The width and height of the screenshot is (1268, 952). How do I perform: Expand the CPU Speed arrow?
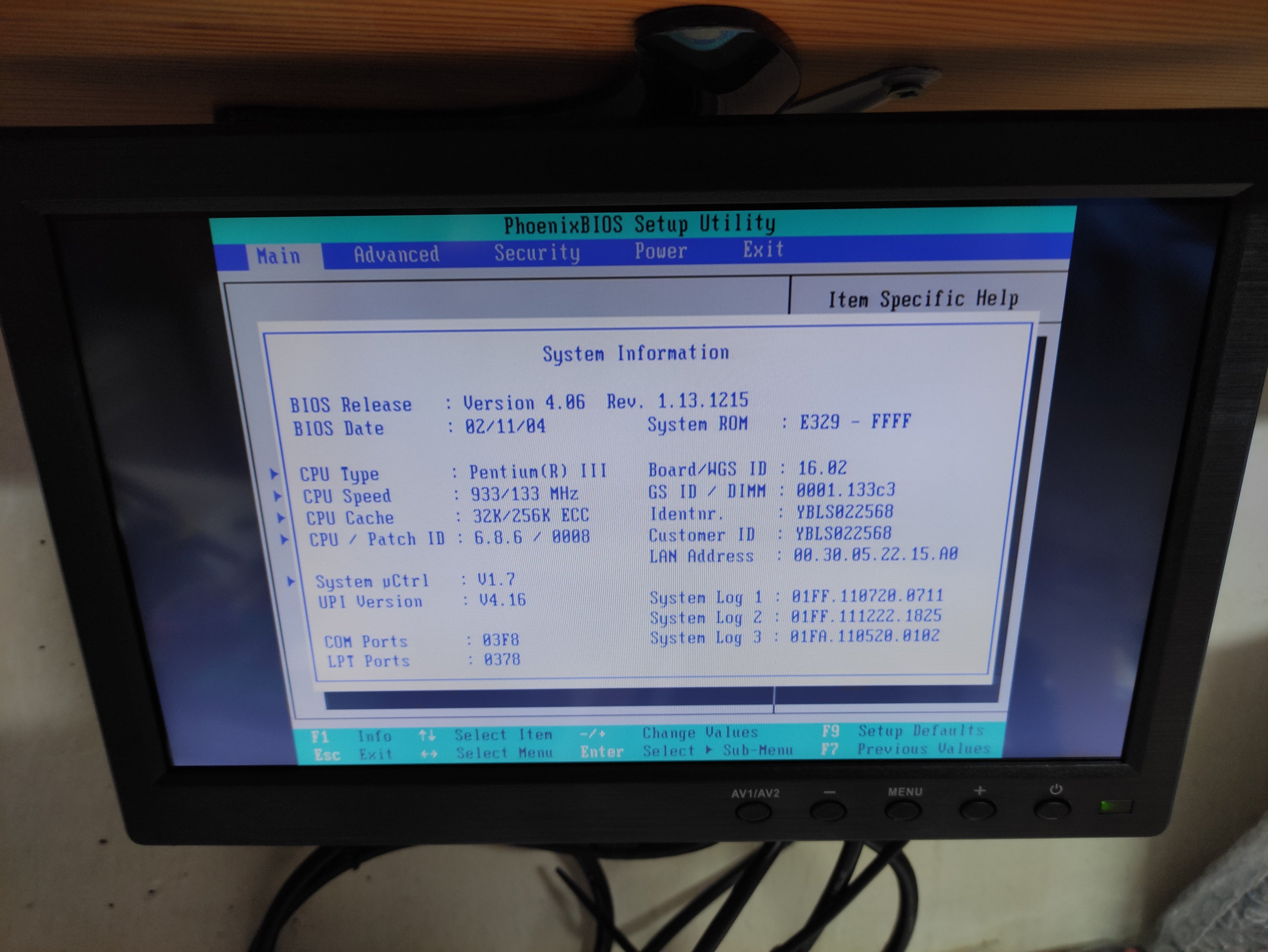(277, 496)
